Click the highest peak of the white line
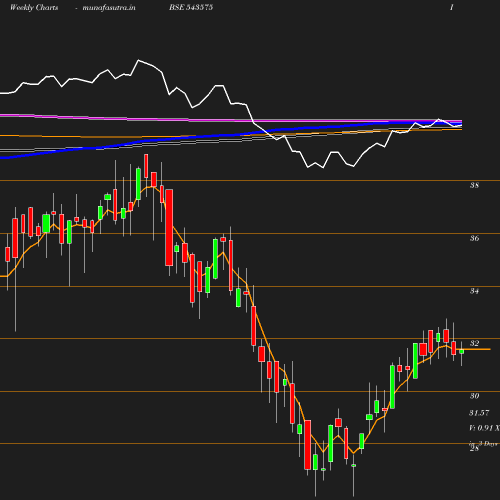 tap(139, 60)
